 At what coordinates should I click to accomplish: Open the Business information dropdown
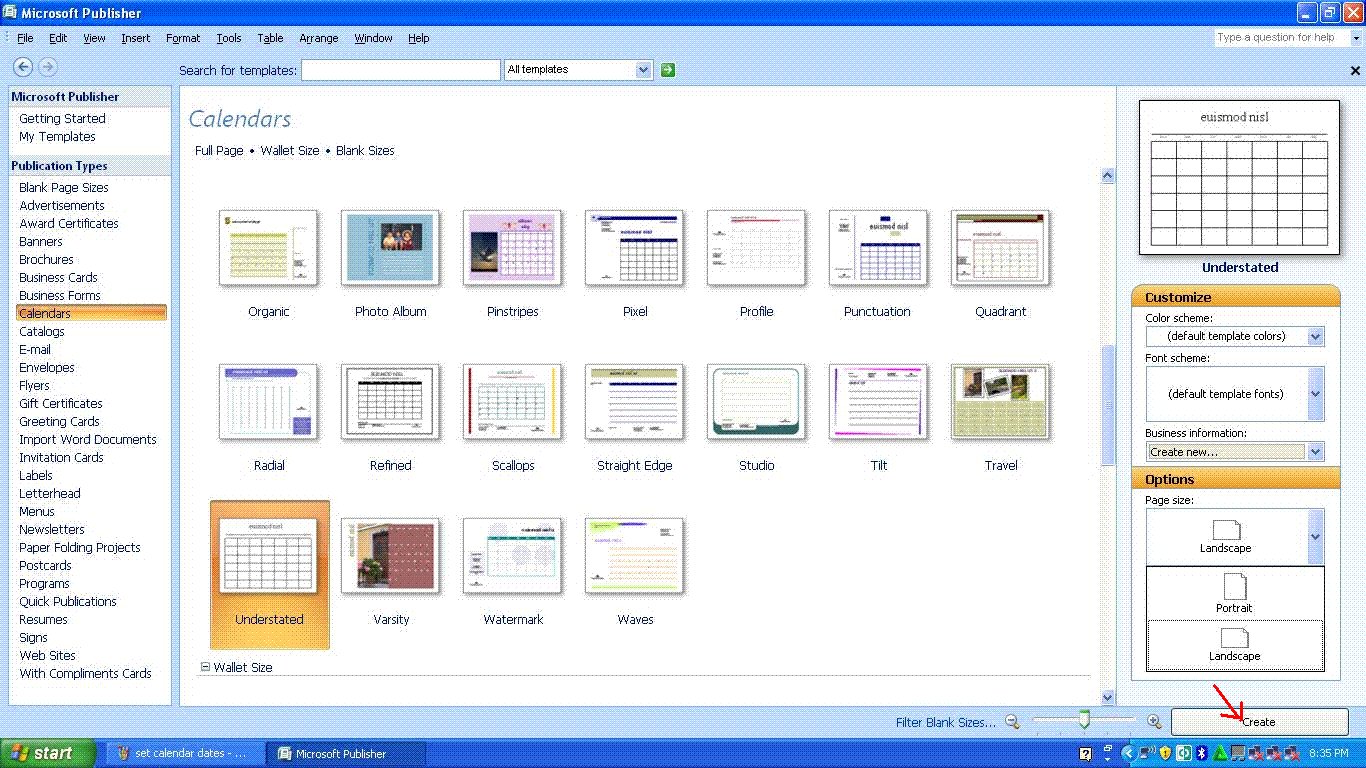[1315, 452]
